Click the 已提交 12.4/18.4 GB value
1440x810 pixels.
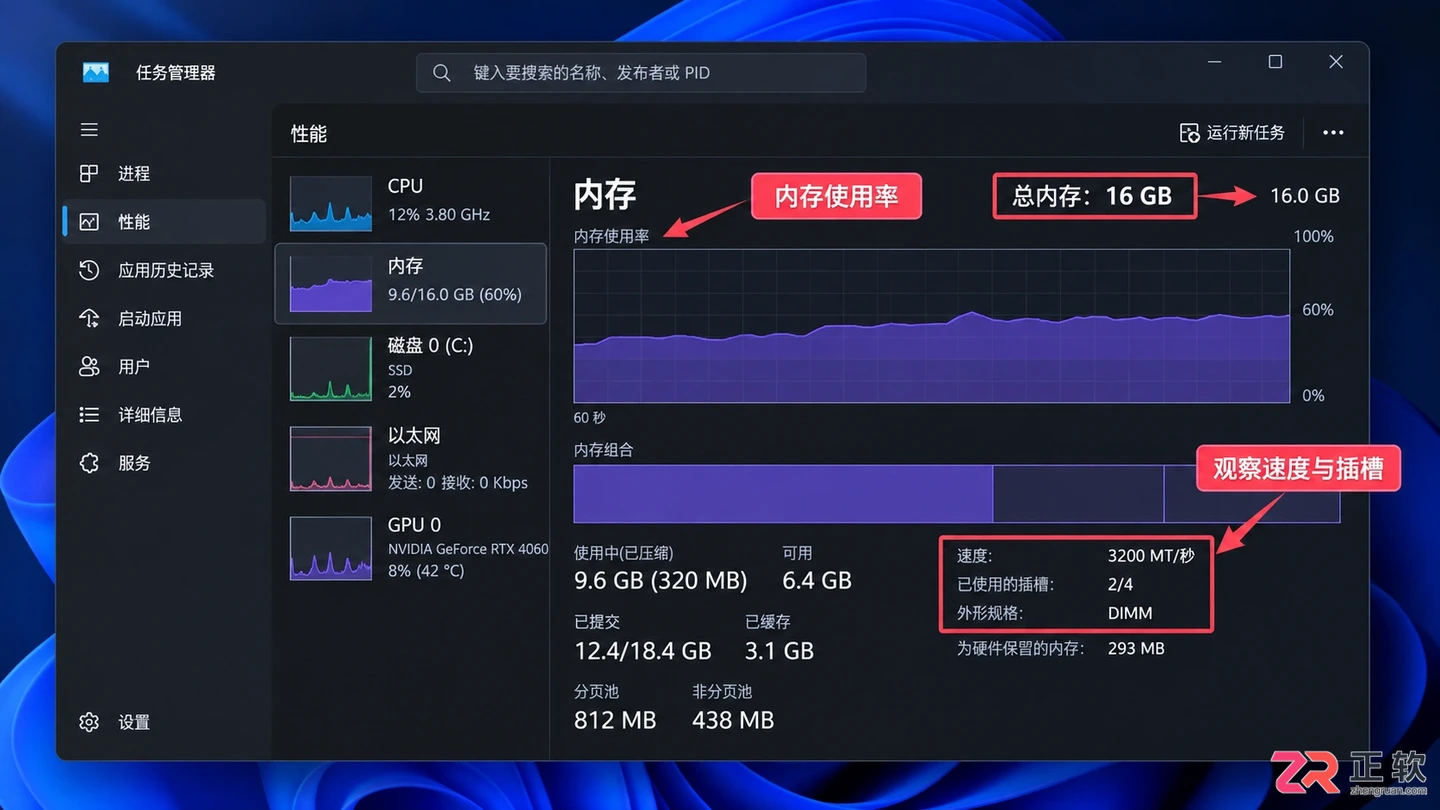click(642, 651)
